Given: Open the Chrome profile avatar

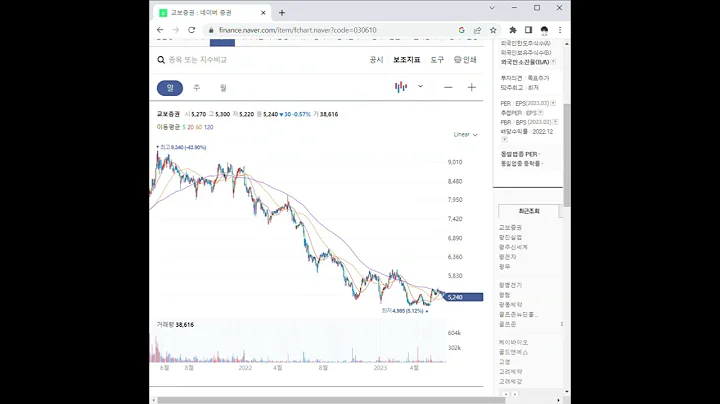Looking at the screenshot, I should [544, 30].
